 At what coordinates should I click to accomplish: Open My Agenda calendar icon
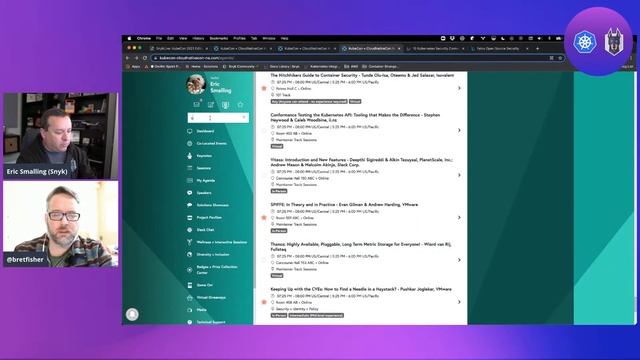coord(190,180)
